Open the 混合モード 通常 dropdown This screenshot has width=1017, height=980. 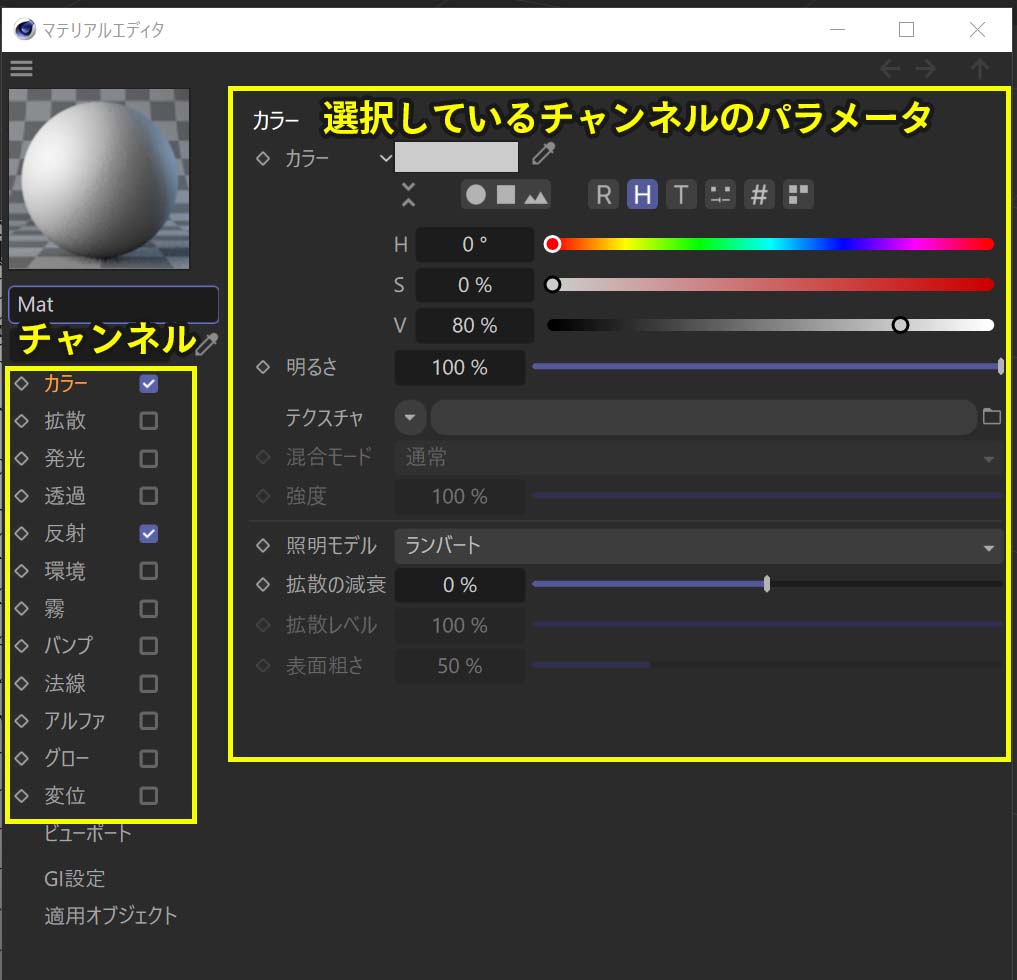pos(698,458)
